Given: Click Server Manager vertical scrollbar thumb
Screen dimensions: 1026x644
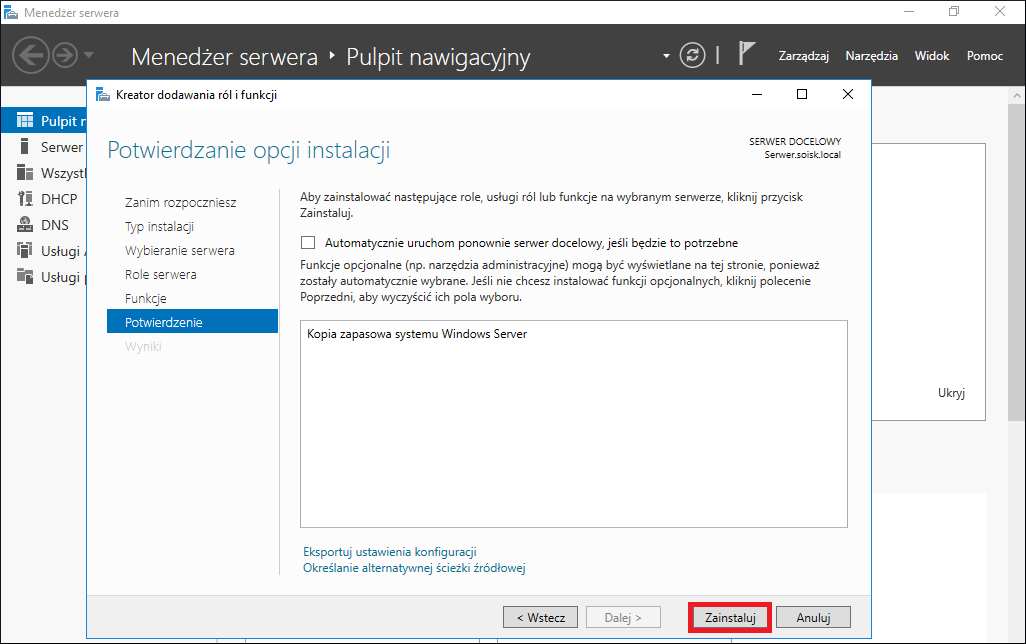Looking at the screenshot, I should [x=1017, y=262].
